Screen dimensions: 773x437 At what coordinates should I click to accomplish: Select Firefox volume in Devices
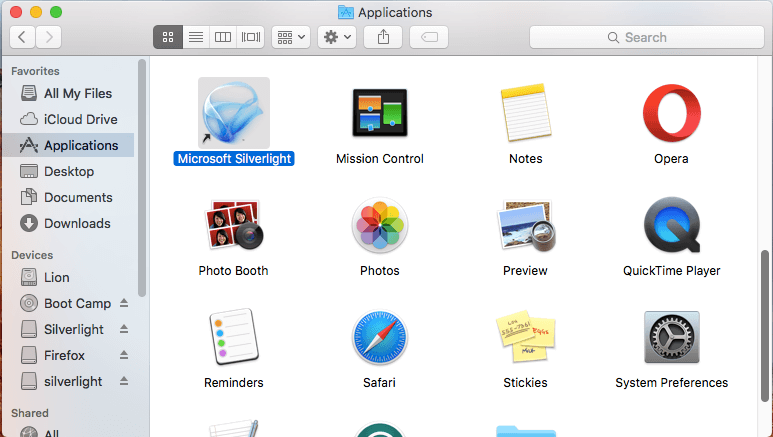coord(52,355)
